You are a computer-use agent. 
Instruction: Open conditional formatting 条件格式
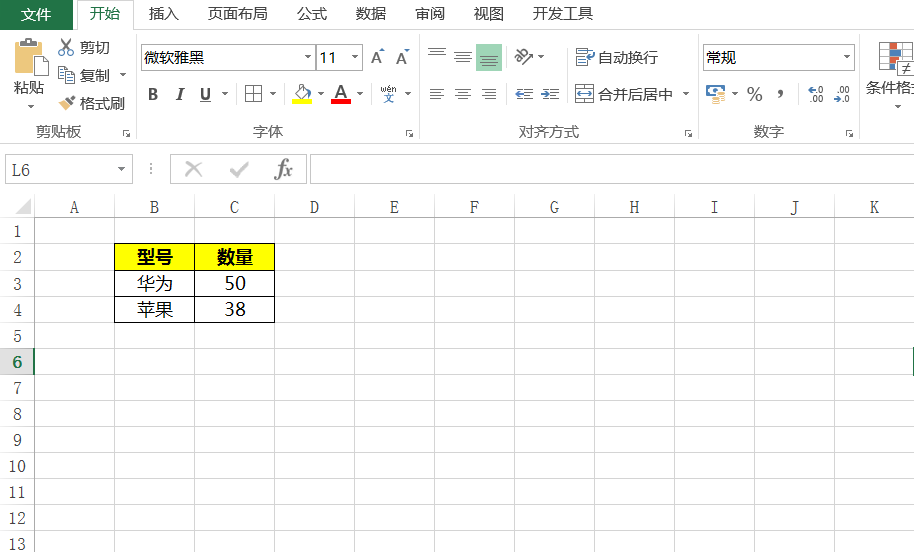[x=890, y=75]
